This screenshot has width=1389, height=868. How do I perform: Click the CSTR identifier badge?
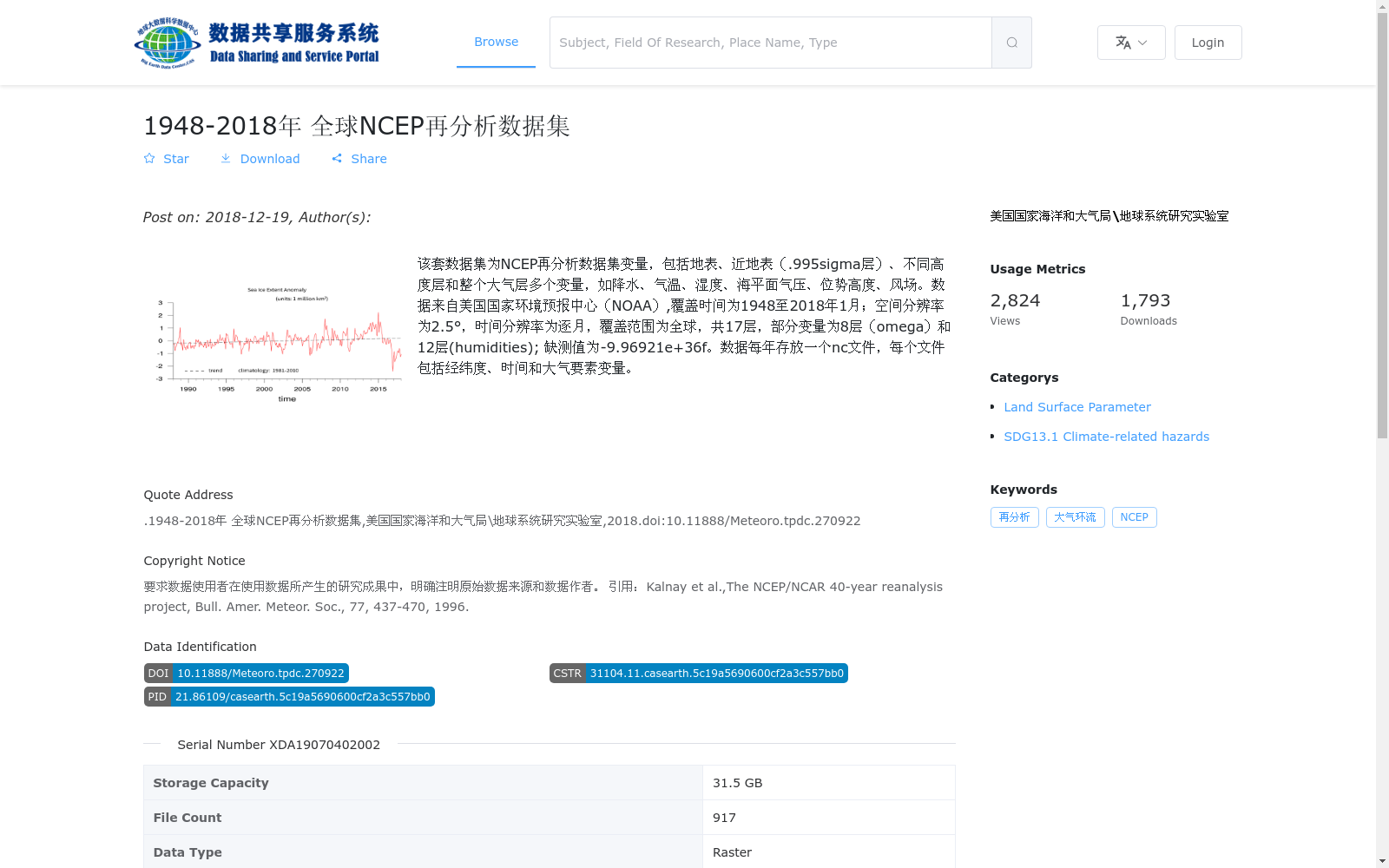point(698,674)
